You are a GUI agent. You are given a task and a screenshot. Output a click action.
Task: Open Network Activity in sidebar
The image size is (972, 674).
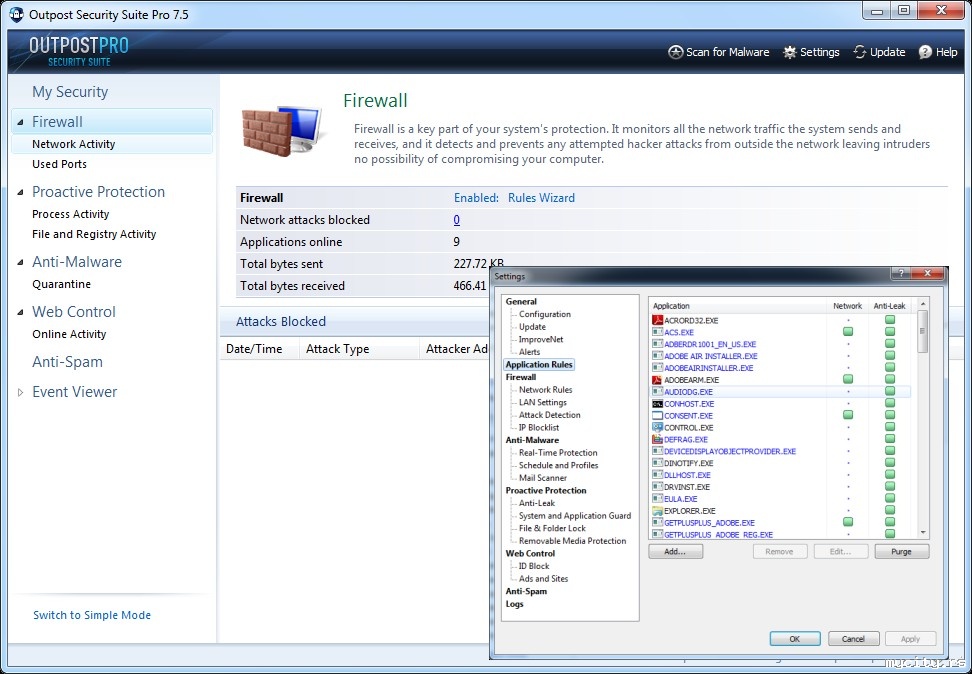pyautogui.click(x=112, y=144)
